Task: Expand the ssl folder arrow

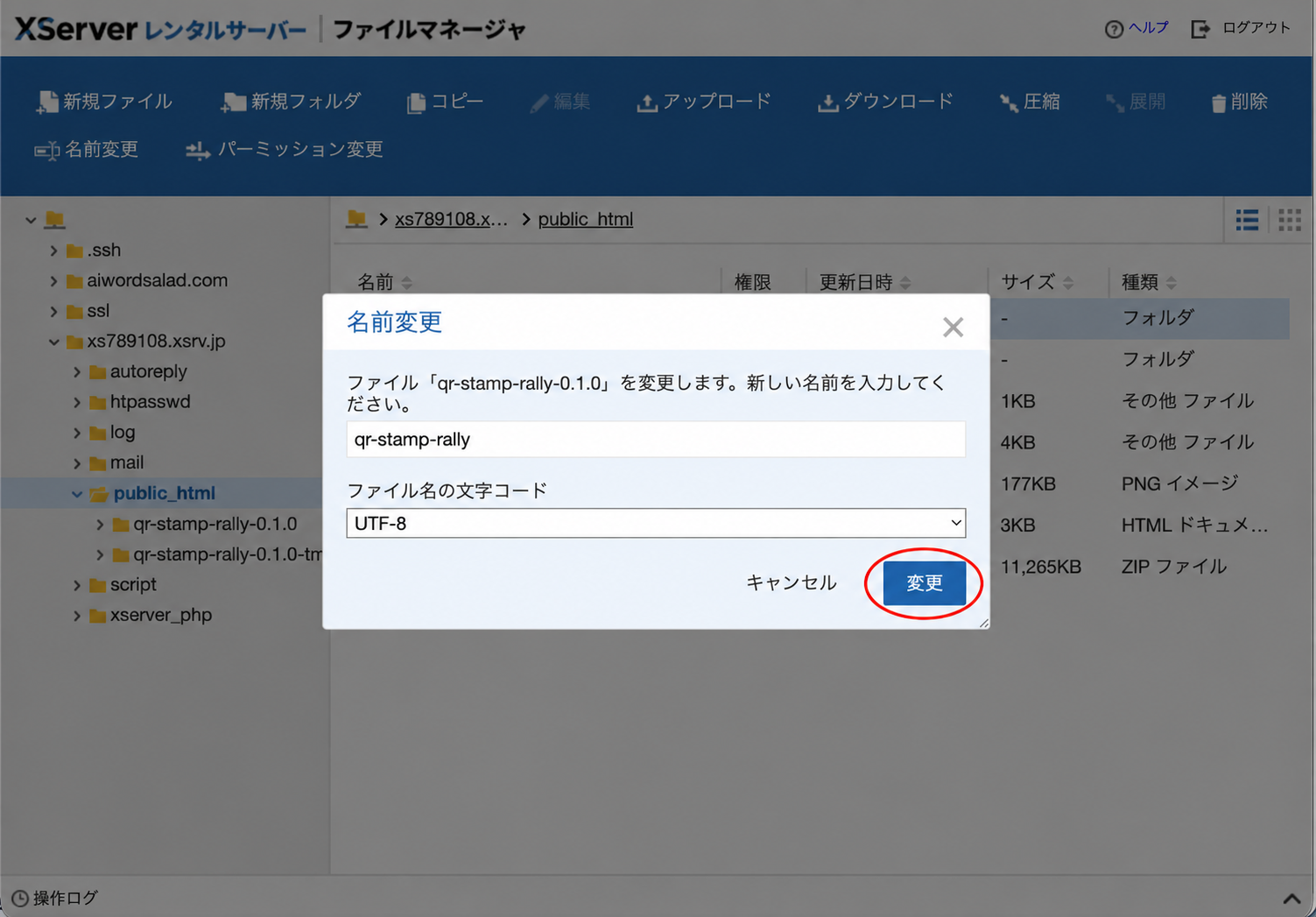Action: pyautogui.click(x=53, y=312)
